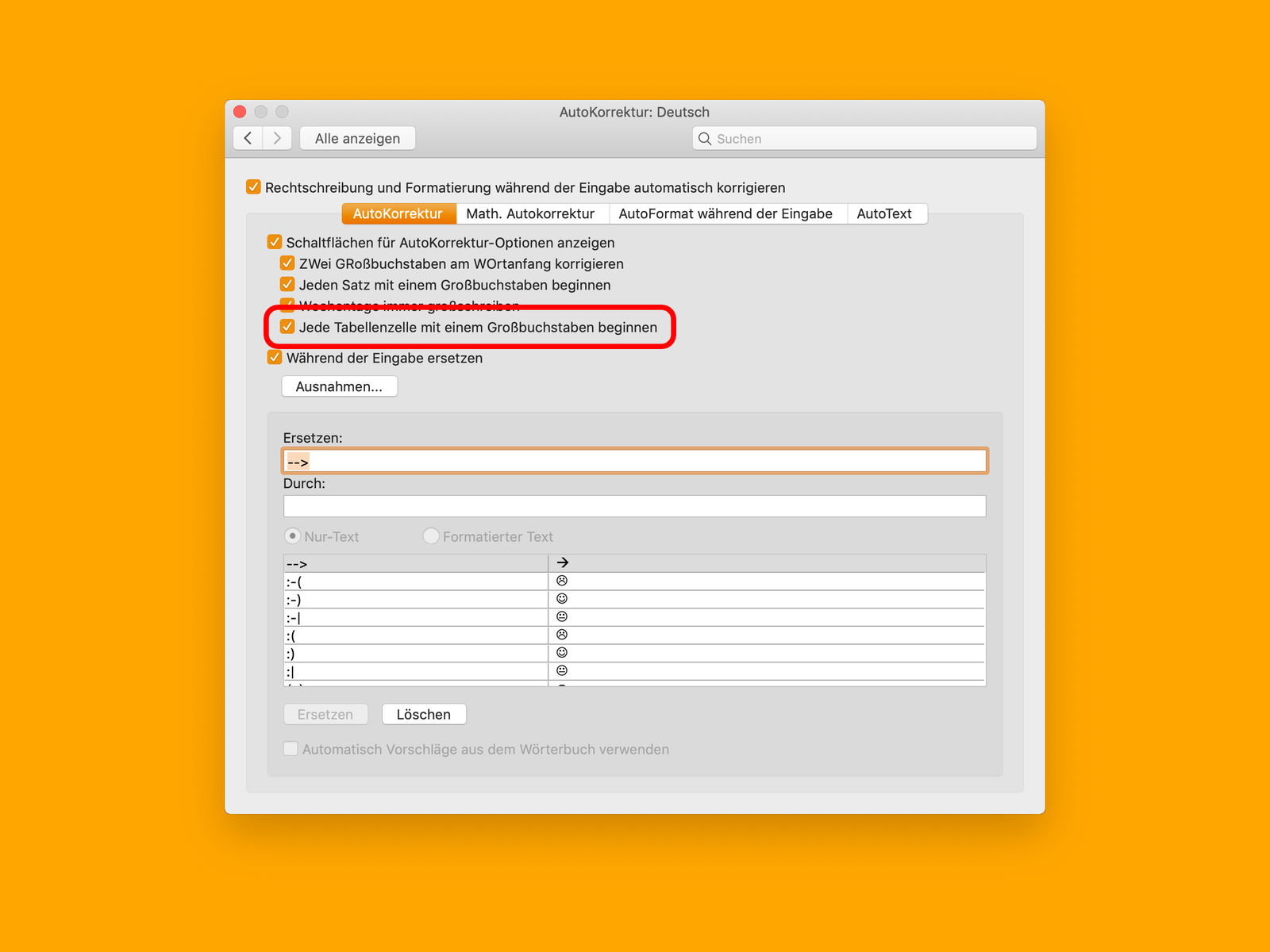Select the :-| row in replacement list
The width and height of the screenshot is (1270, 952).
click(x=635, y=617)
